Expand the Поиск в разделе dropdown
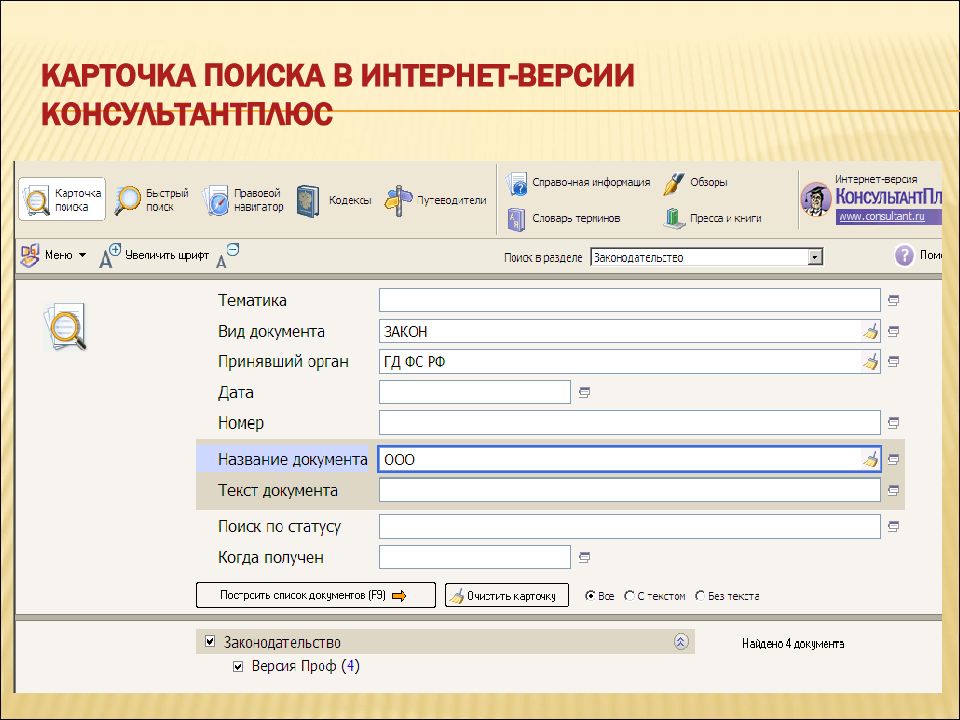The image size is (960, 720). pos(814,257)
